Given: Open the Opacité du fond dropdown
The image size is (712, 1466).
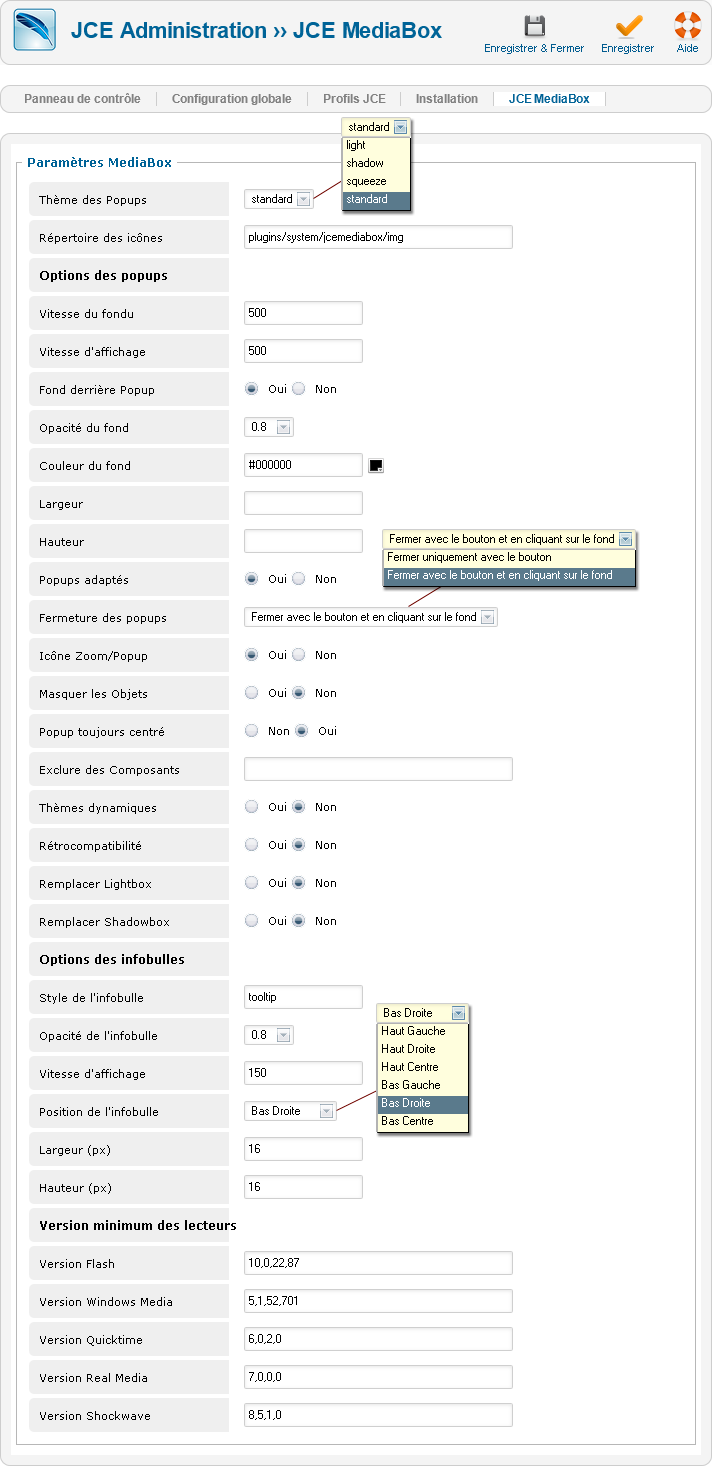Looking at the screenshot, I should pyautogui.click(x=269, y=428).
